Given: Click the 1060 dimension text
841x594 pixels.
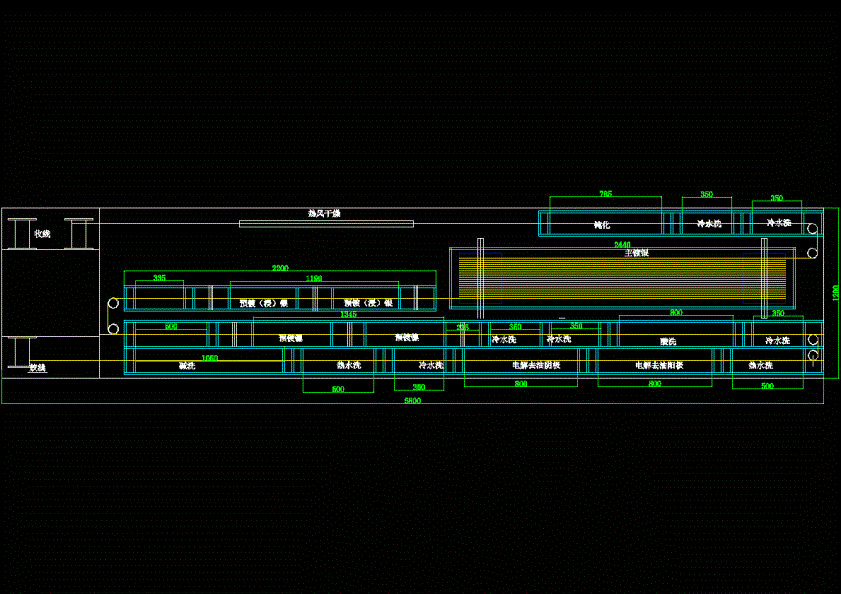Looking at the screenshot, I should point(210,358).
